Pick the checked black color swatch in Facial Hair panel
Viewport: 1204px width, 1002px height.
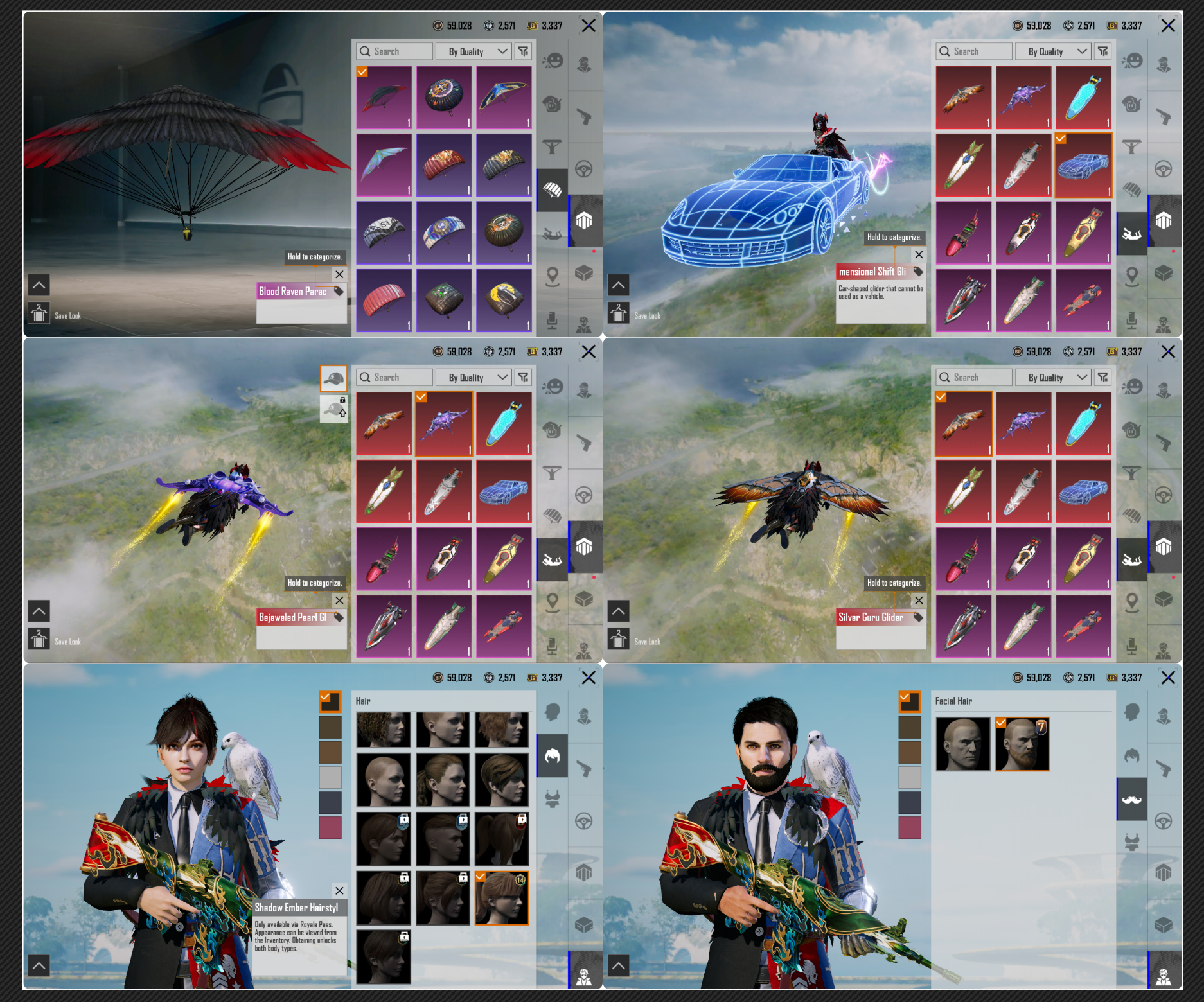pyautogui.click(x=910, y=702)
